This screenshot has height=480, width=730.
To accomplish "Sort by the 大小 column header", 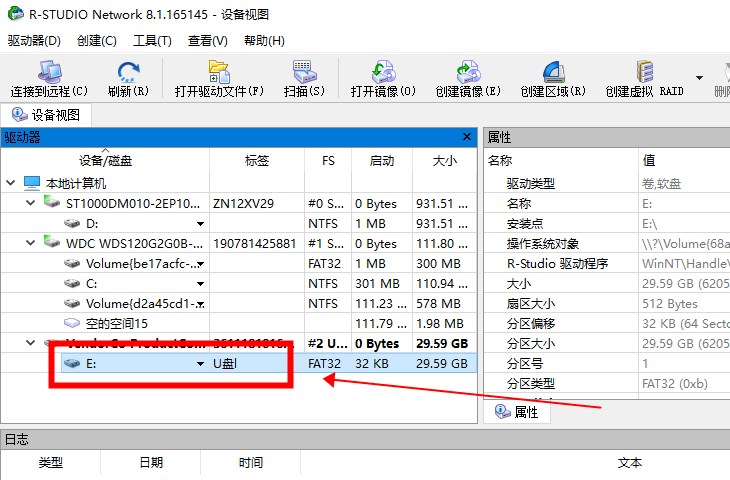I will (x=445, y=161).
